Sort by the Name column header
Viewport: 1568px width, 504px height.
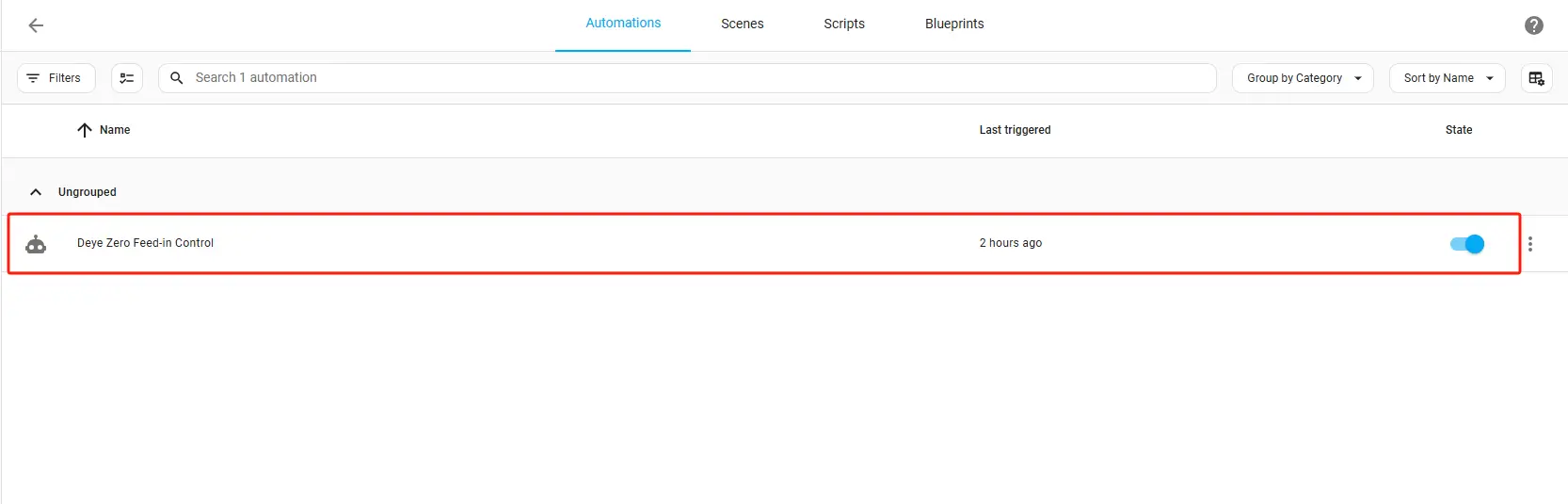pos(114,130)
